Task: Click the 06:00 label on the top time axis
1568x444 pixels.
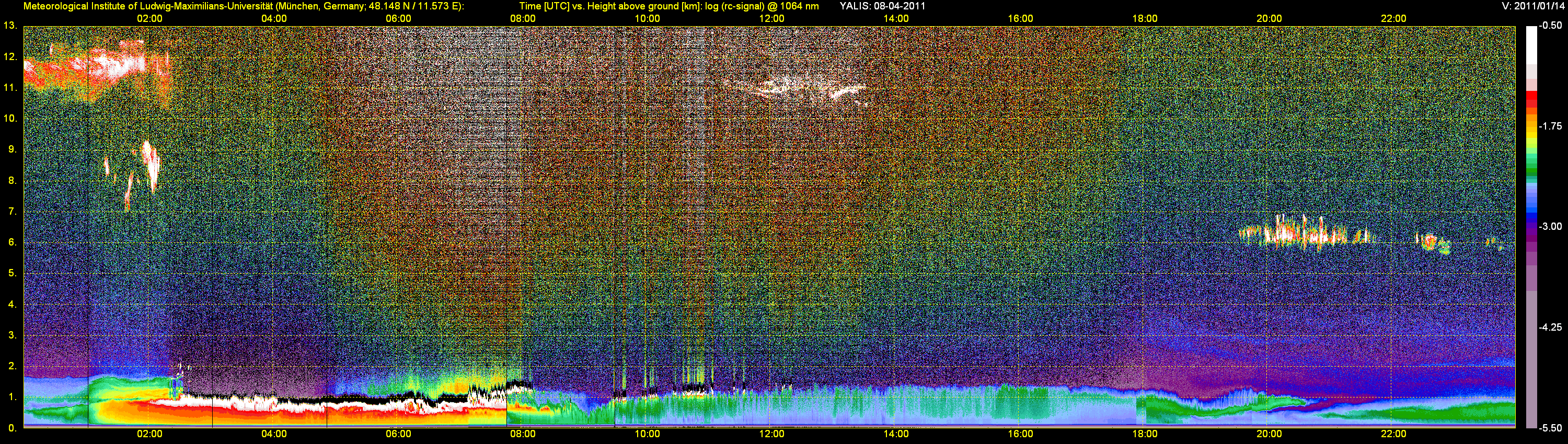Action: pyautogui.click(x=399, y=19)
